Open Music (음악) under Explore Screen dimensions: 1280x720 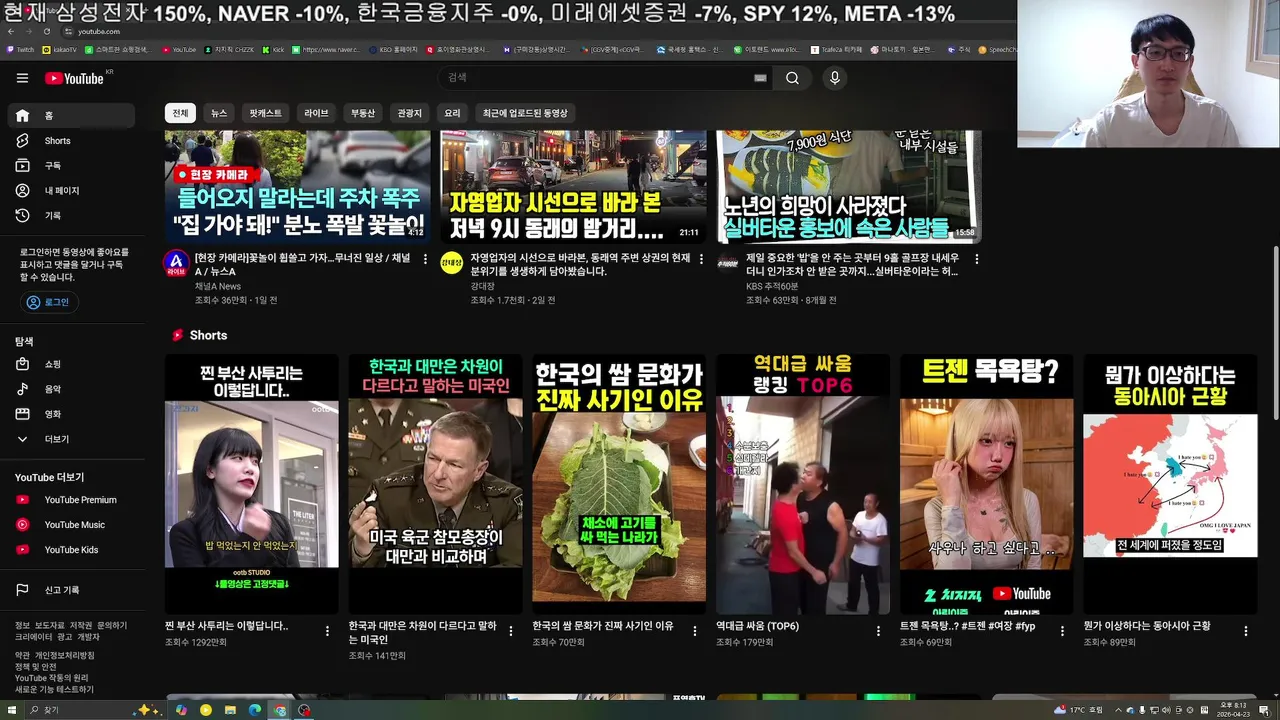point(72,390)
